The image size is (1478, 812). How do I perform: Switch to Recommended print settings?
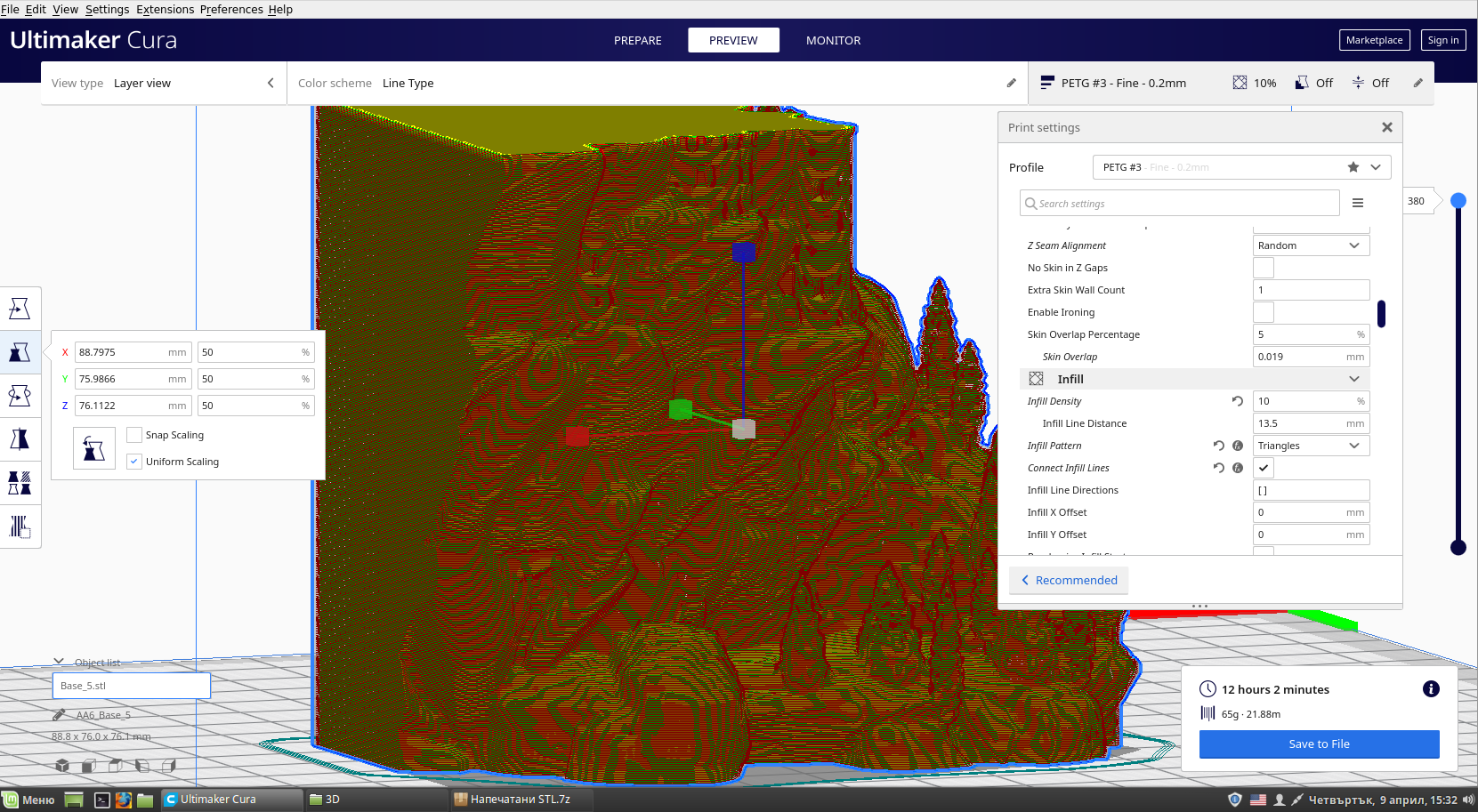tap(1069, 580)
